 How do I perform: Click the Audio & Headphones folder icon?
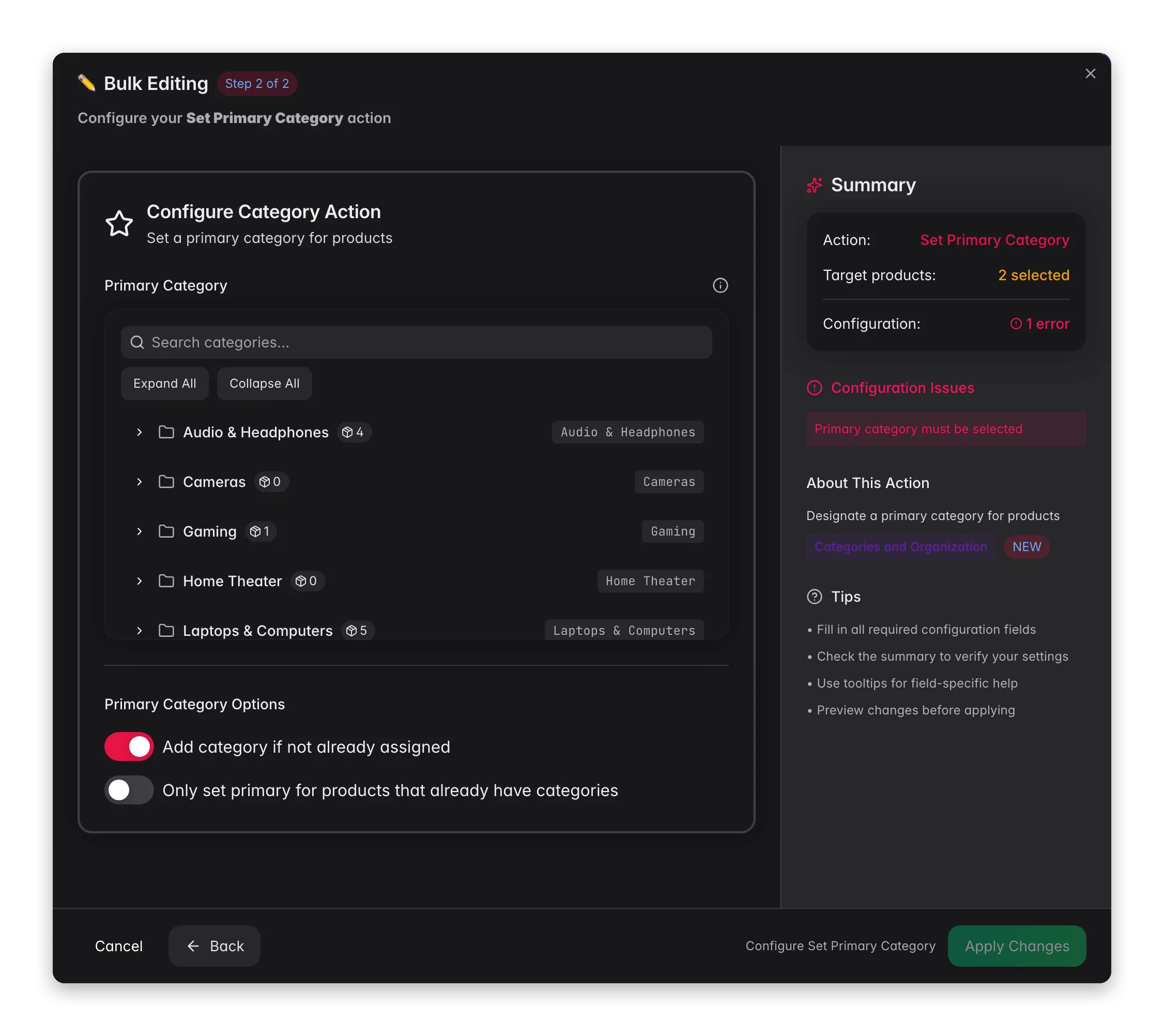[x=166, y=432]
